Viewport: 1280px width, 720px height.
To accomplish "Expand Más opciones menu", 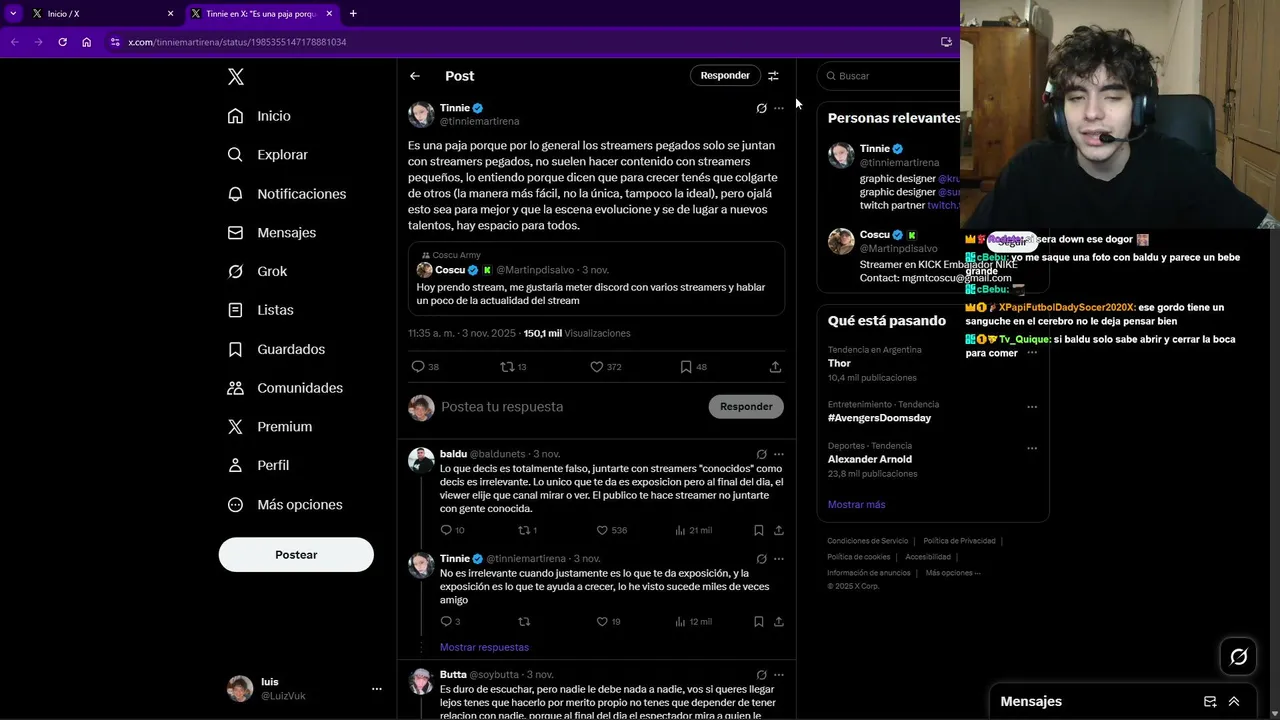I will tap(285, 505).
